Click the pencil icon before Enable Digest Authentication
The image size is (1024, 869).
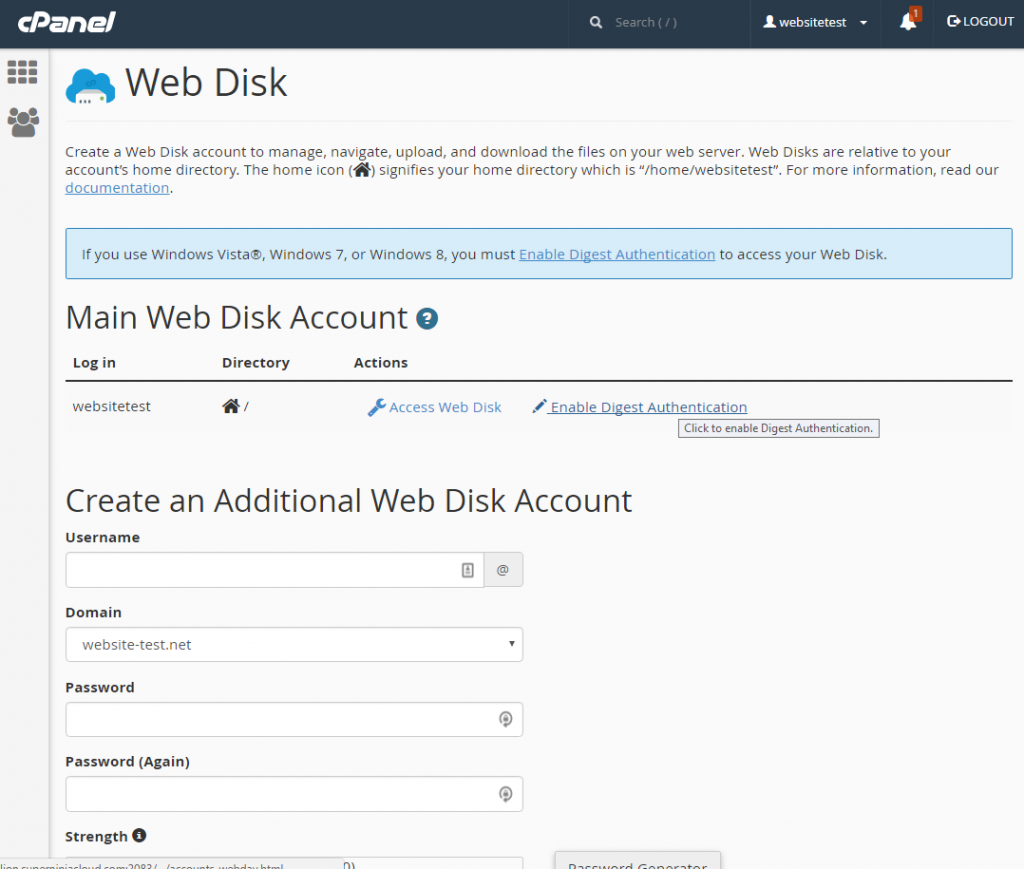539,406
